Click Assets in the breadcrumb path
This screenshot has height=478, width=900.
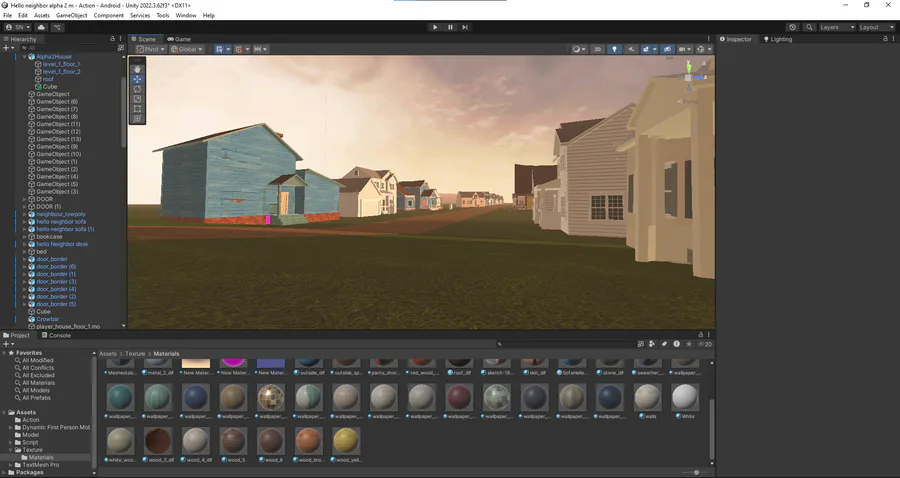point(108,354)
